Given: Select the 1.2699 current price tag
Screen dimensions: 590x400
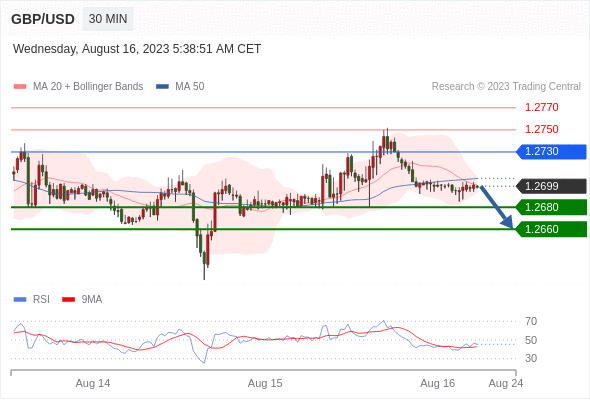Looking at the screenshot, I should pyautogui.click(x=551, y=186).
